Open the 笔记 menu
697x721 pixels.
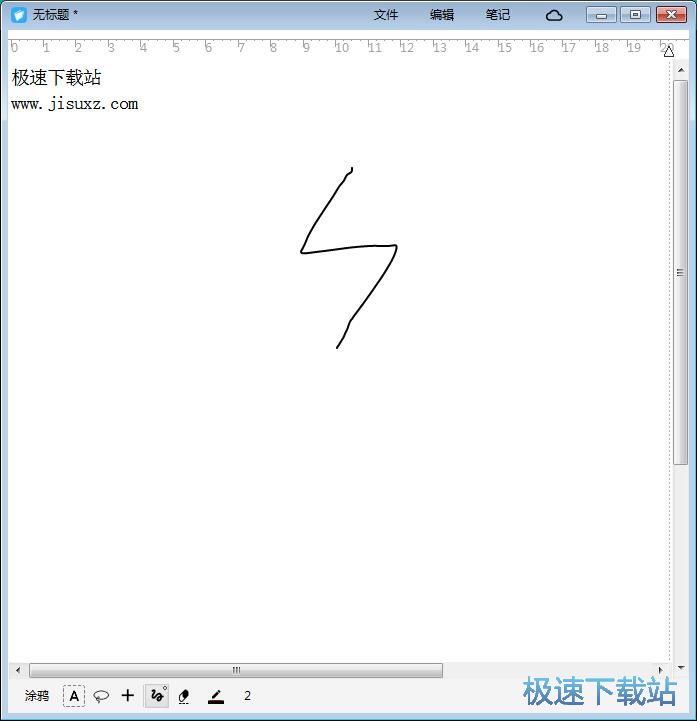point(498,15)
